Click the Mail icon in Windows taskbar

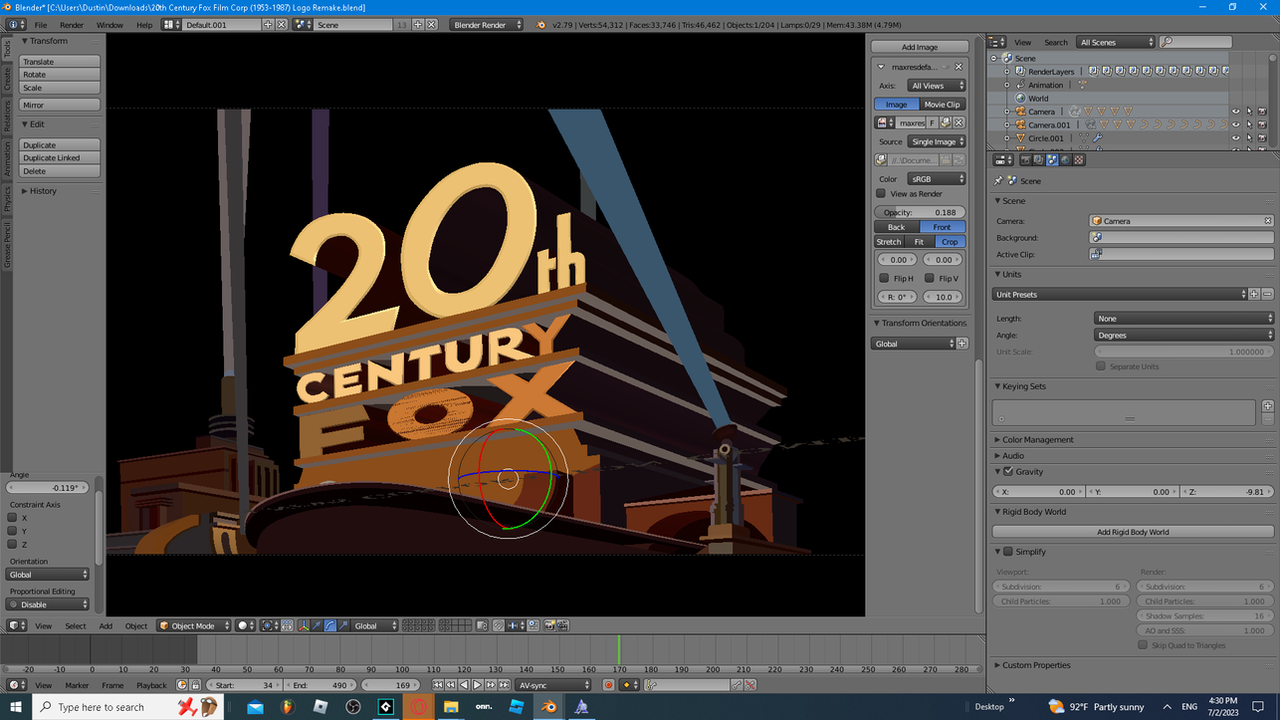255,707
